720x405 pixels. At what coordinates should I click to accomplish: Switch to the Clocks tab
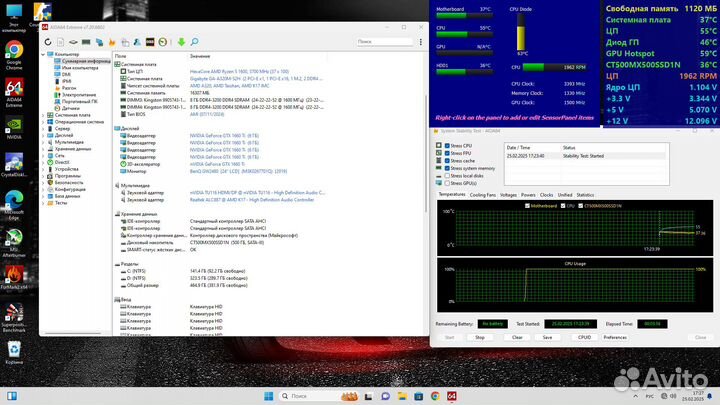click(546, 195)
